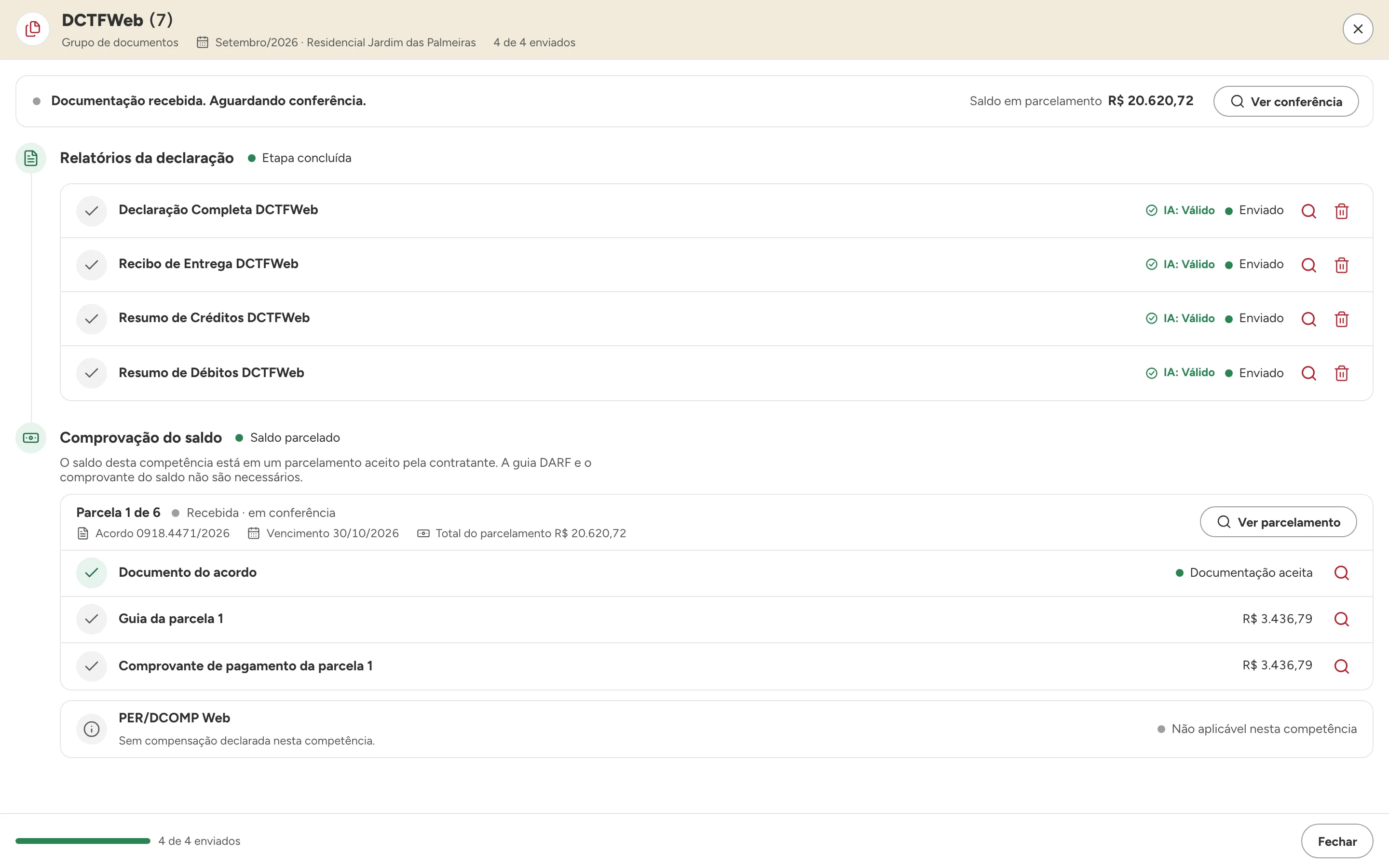This screenshot has height=868, width=1389.
Task: Open magnifier for Documento do acordo
Action: coord(1341,573)
